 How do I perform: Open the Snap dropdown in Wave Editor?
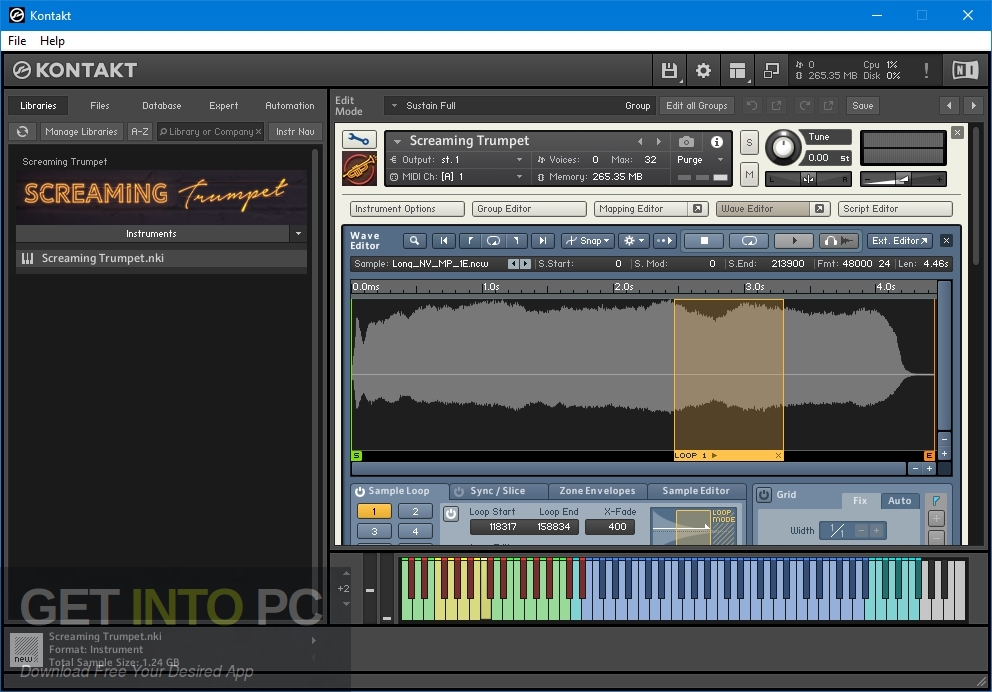(588, 241)
